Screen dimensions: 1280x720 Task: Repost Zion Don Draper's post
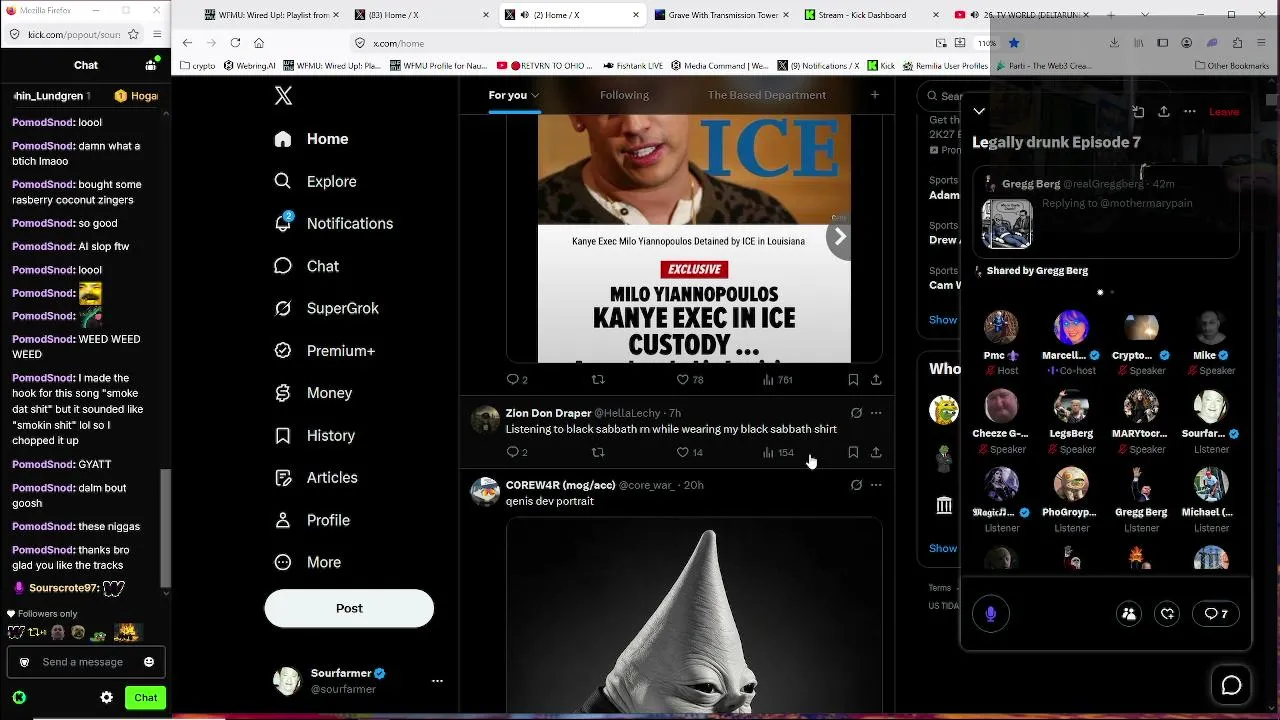tap(598, 453)
